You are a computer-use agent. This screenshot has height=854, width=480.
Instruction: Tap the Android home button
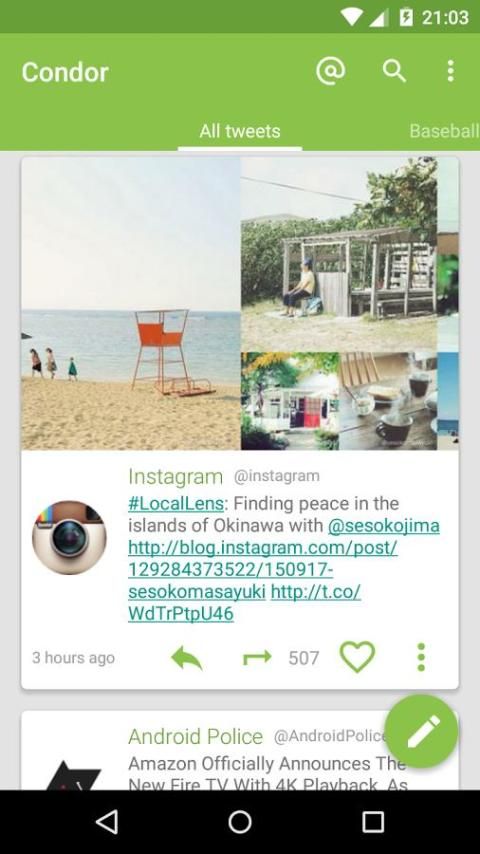click(x=240, y=822)
